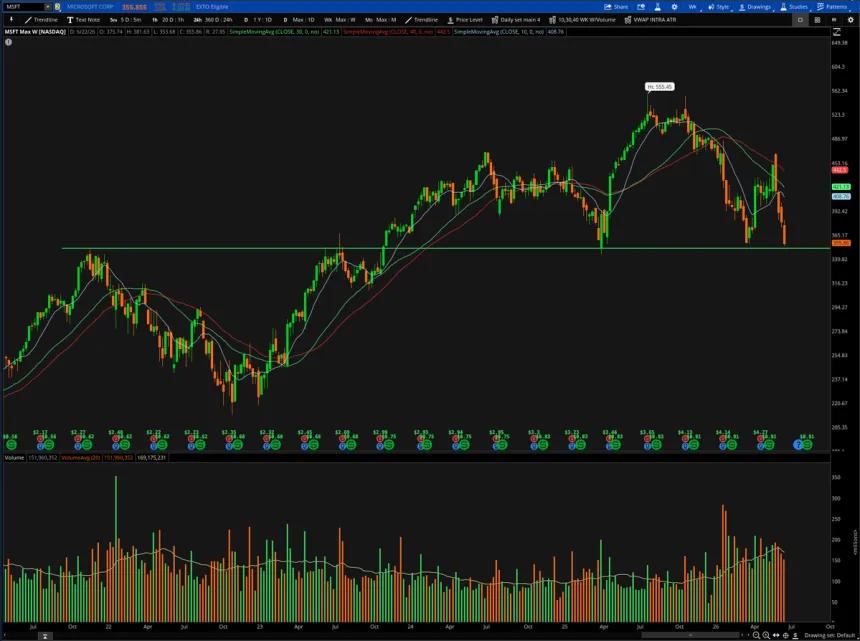Select the Price Level drawing tool
The width and height of the screenshot is (860, 641).
point(465,20)
